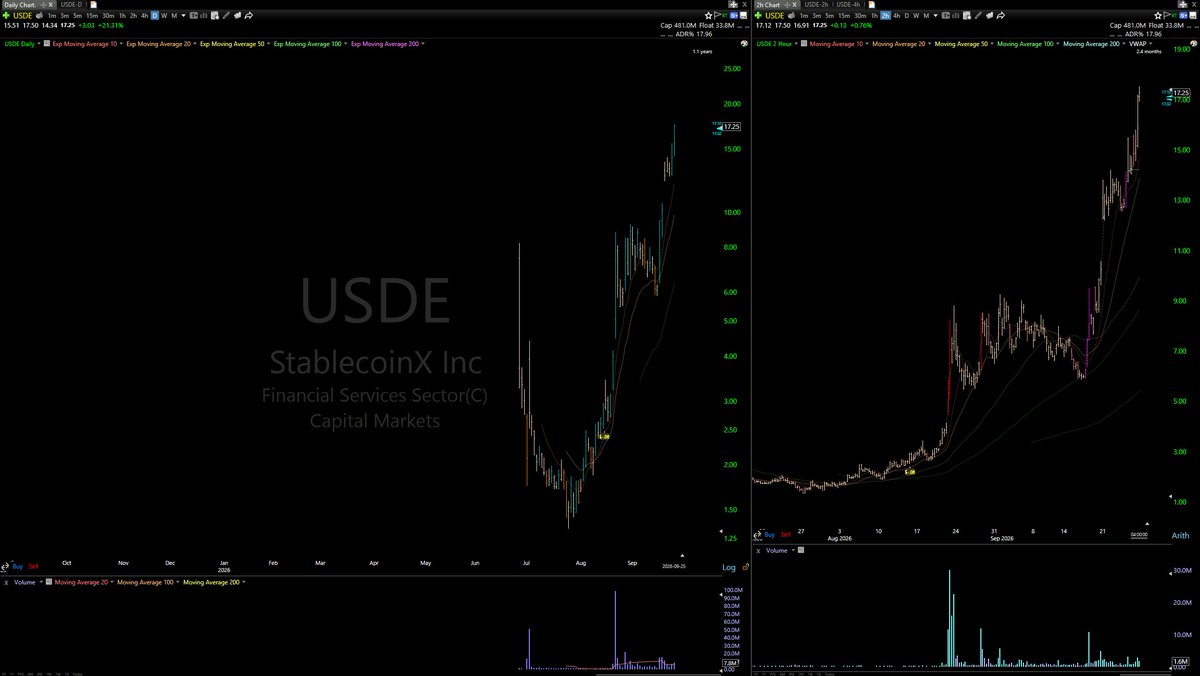Click the chat bubble icon in the Daily Chart toolbar

(x=237, y=16)
